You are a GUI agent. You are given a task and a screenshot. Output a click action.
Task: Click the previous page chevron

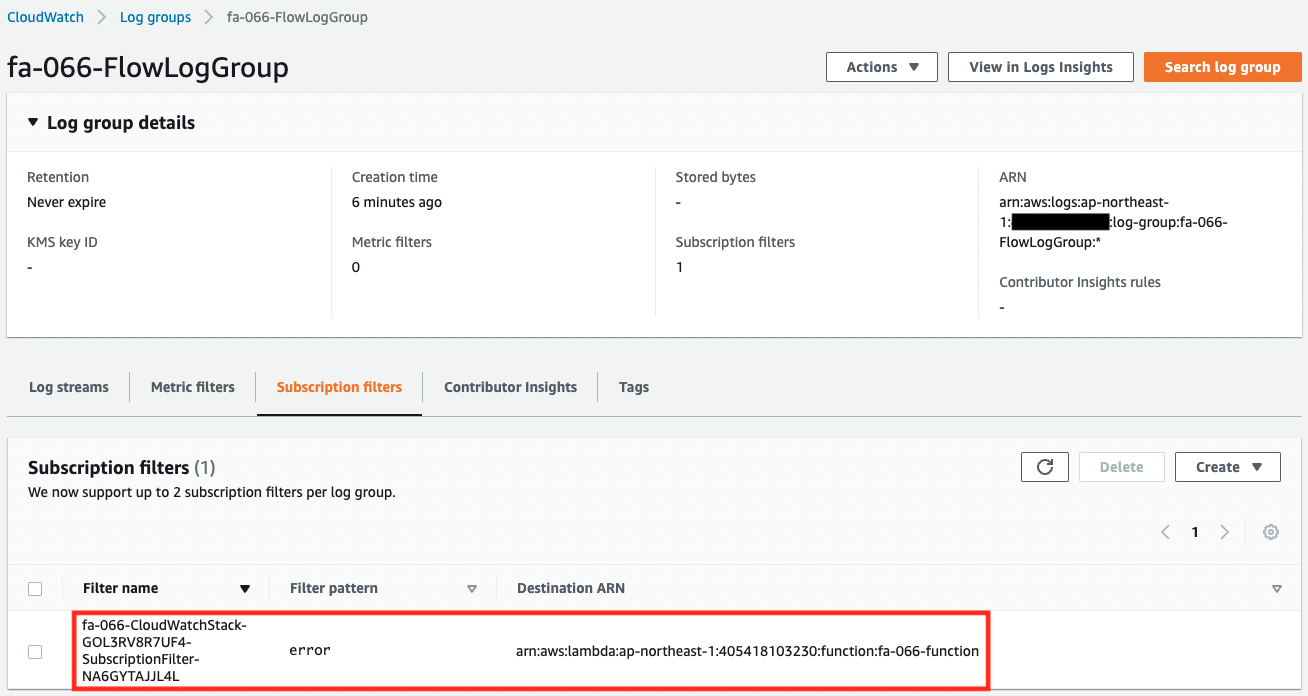(1164, 532)
